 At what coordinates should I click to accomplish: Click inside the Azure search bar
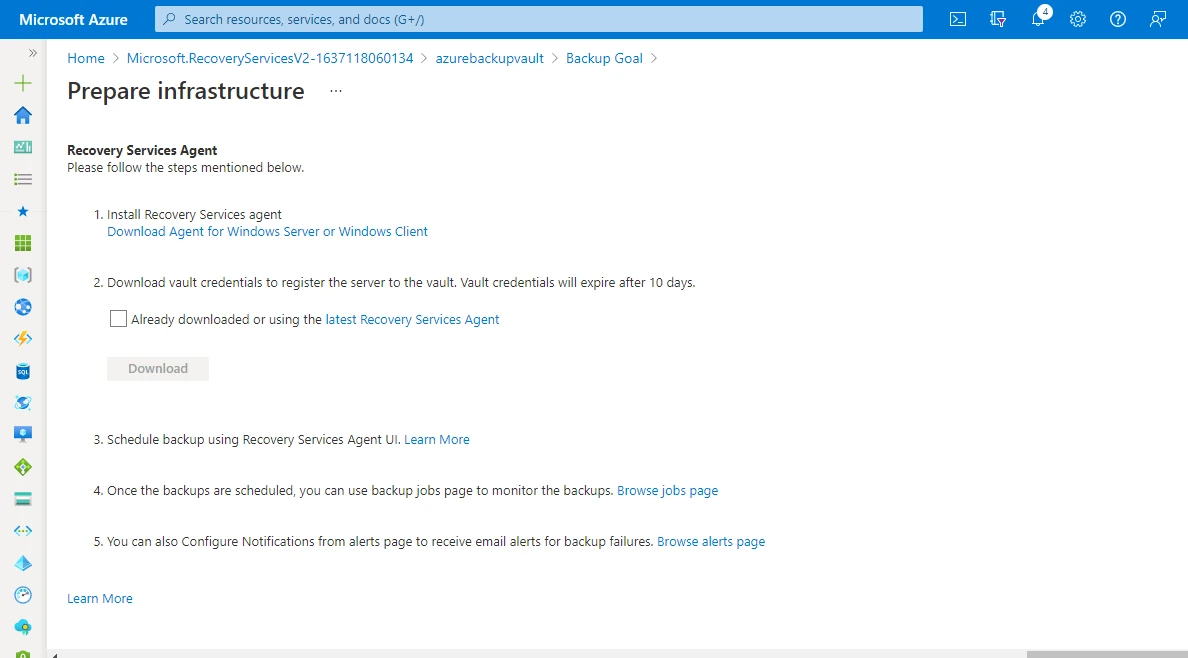coord(538,19)
